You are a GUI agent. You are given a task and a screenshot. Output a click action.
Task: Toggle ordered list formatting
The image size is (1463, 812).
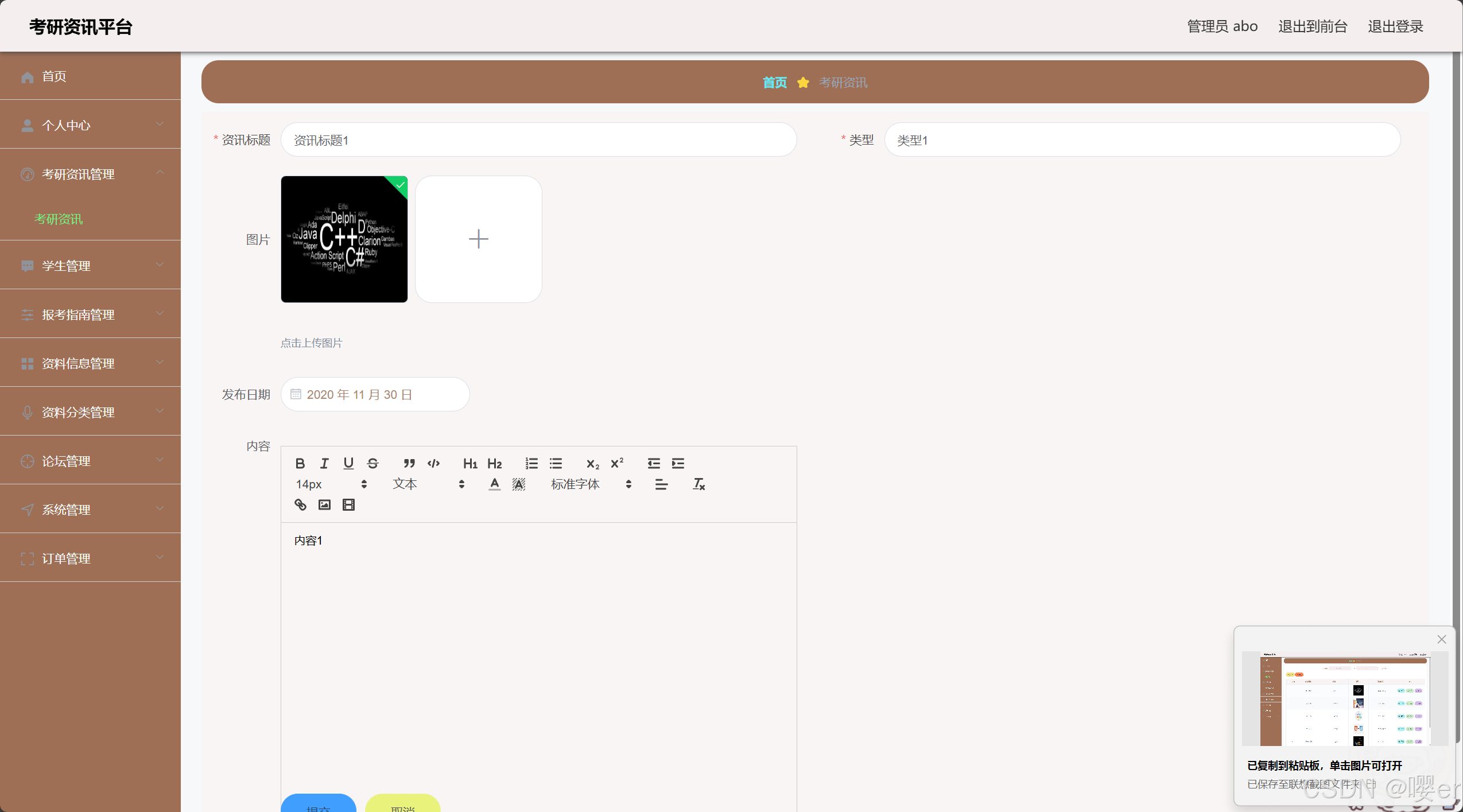point(531,463)
